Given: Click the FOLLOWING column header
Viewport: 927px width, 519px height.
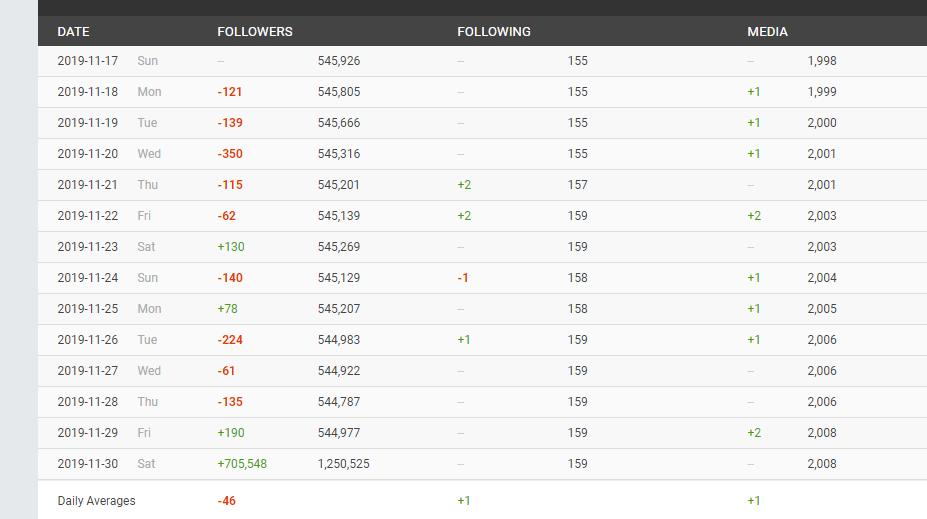Looking at the screenshot, I should [x=494, y=32].
